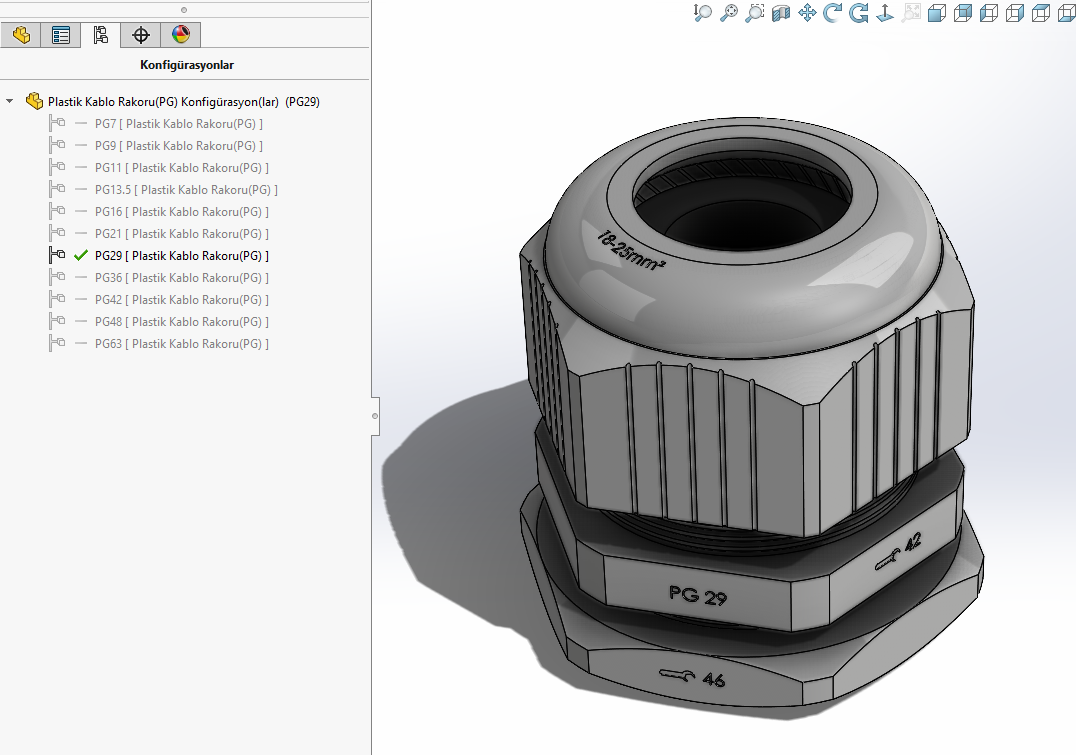Click the active PG29 configuration

tap(181, 256)
